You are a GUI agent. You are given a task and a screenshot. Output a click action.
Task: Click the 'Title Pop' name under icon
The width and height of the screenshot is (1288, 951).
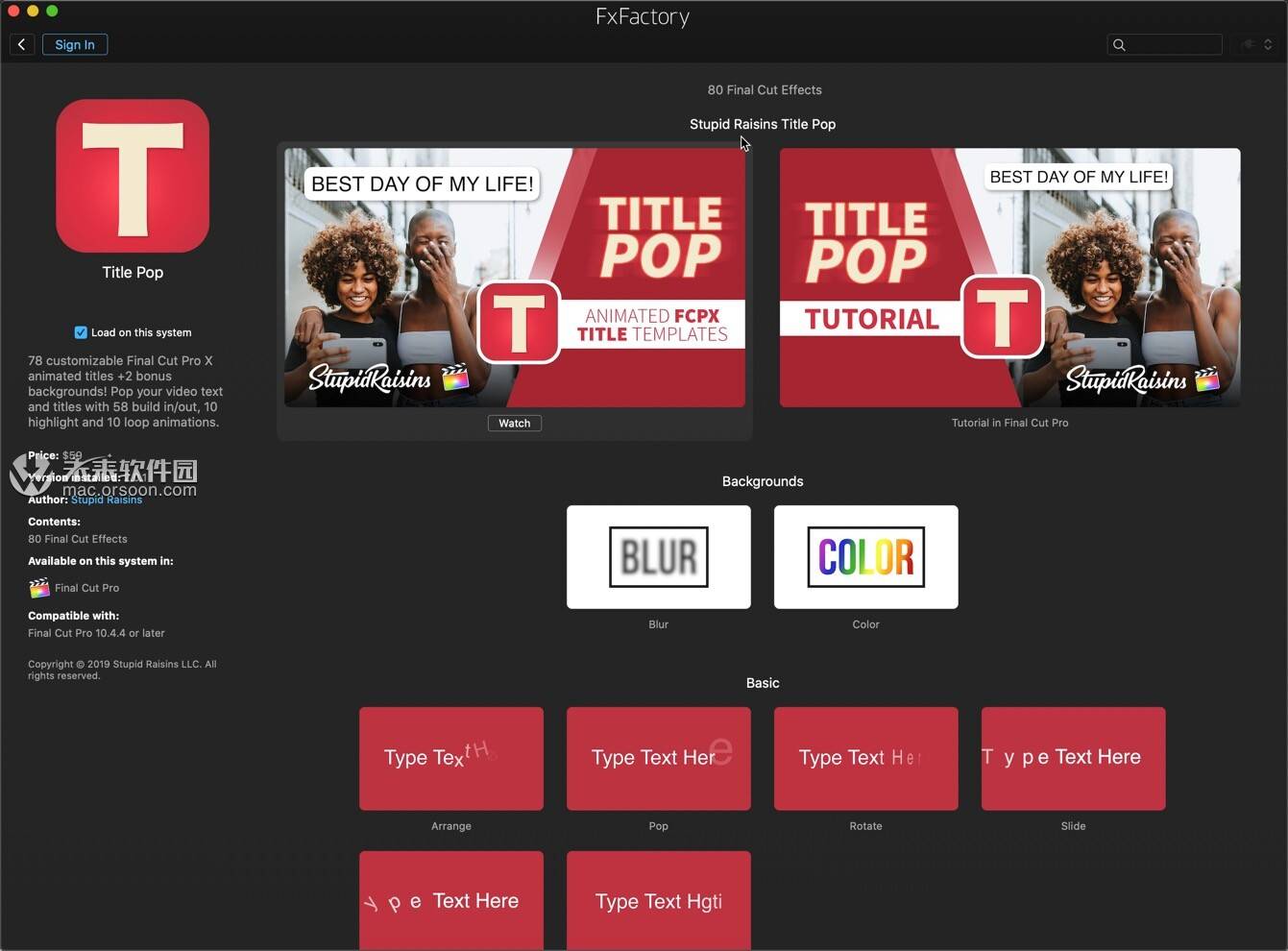[133, 273]
